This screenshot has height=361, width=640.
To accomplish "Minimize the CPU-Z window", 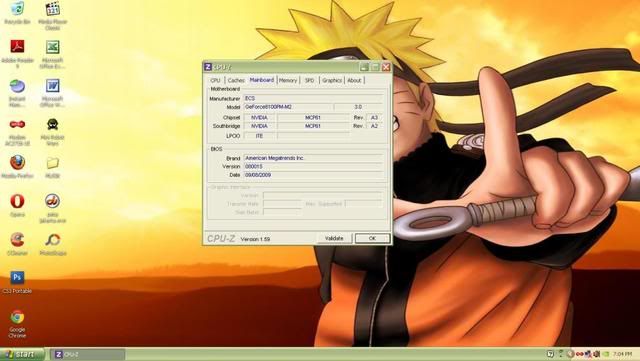I will click(364, 67).
